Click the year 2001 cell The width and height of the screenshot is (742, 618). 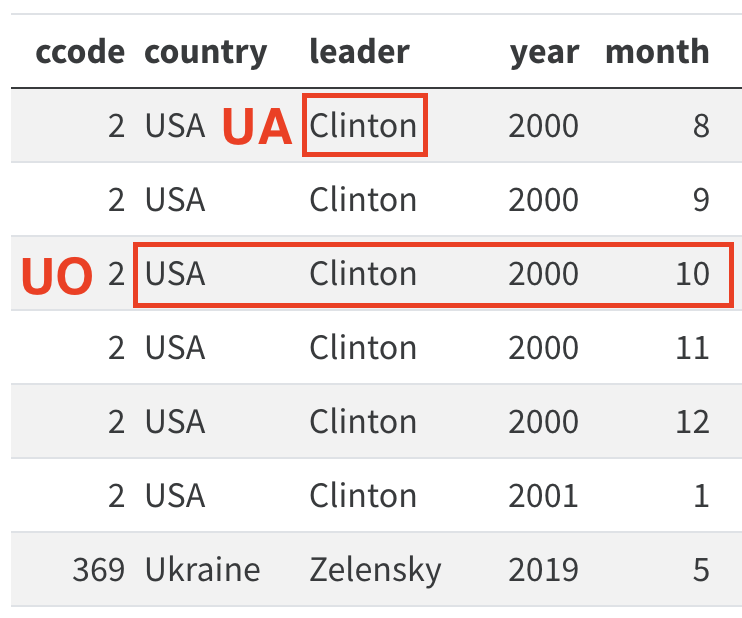pyautogui.click(x=543, y=496)
